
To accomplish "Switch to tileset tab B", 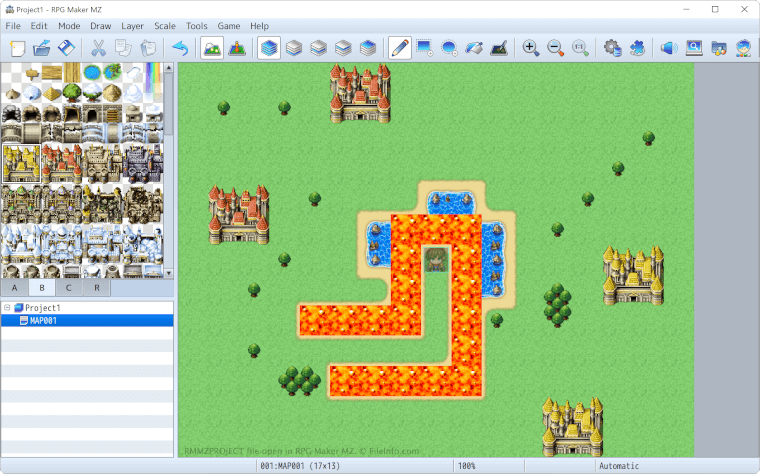I will click(42, 288).
